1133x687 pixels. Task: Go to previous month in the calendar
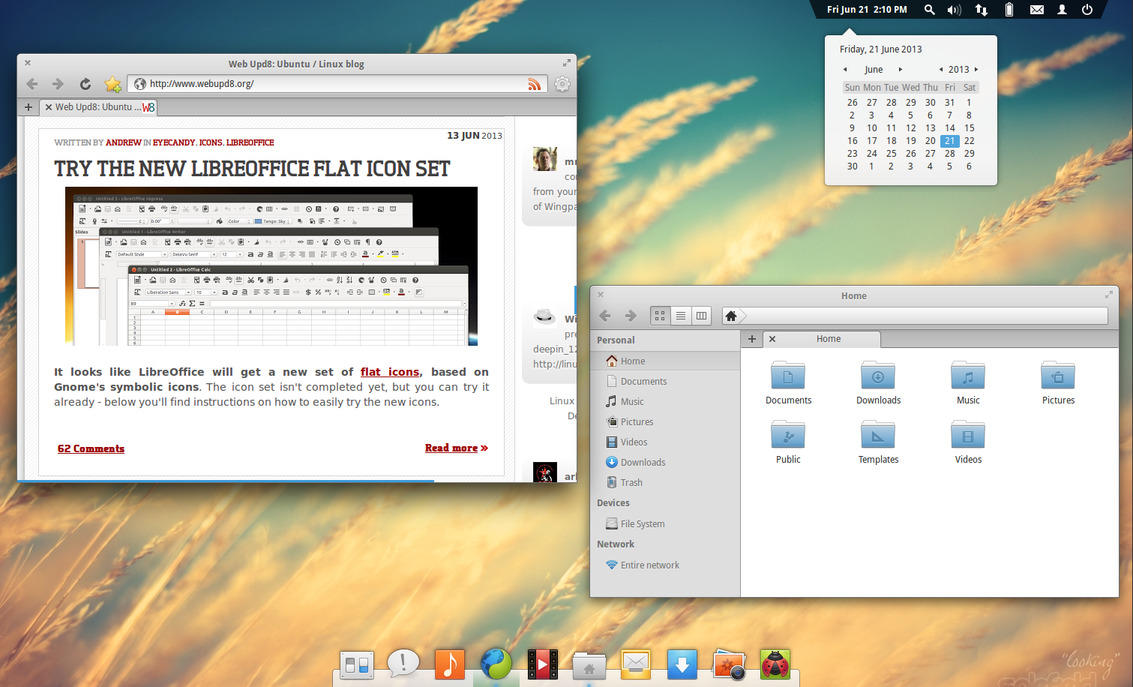coord(845,69)
